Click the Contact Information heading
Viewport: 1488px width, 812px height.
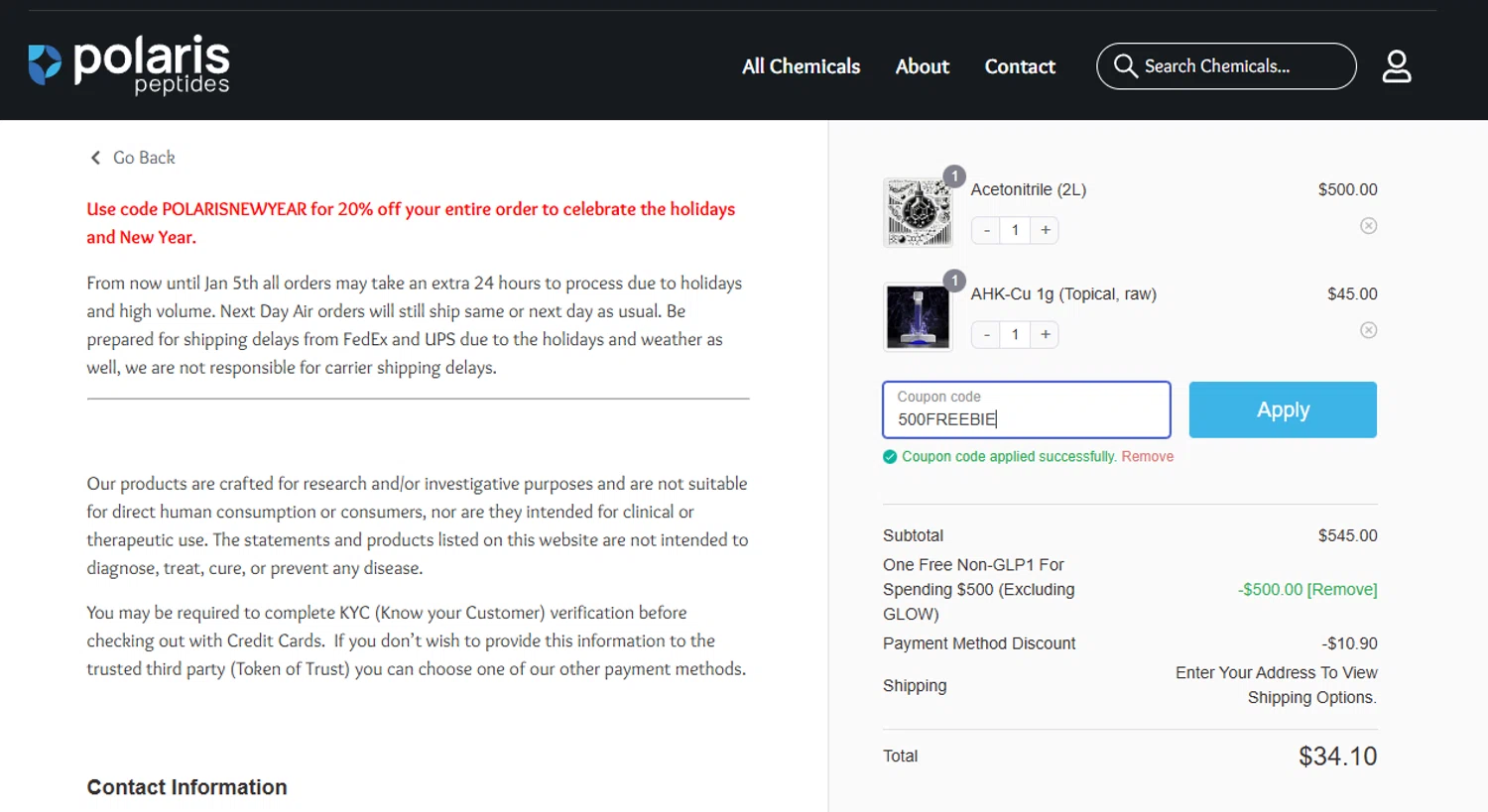click(186, 787)
